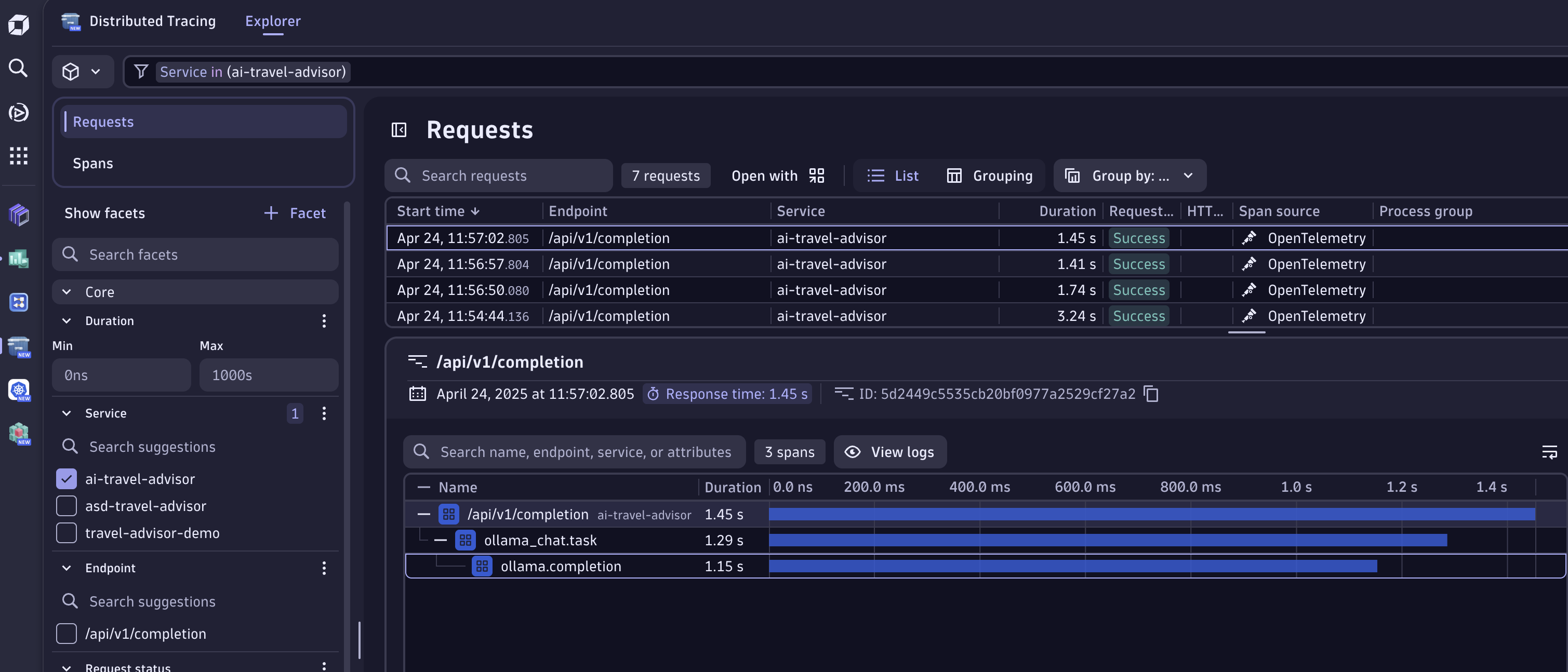Collapse the Request status facet section

coord(67,667)
